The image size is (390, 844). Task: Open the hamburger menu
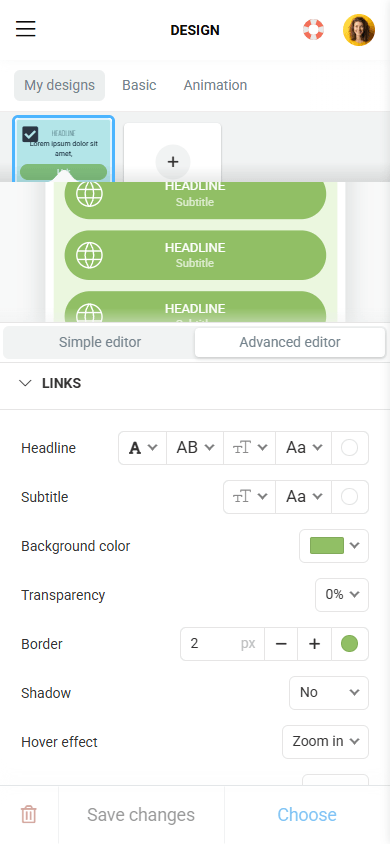pos(25,29)
